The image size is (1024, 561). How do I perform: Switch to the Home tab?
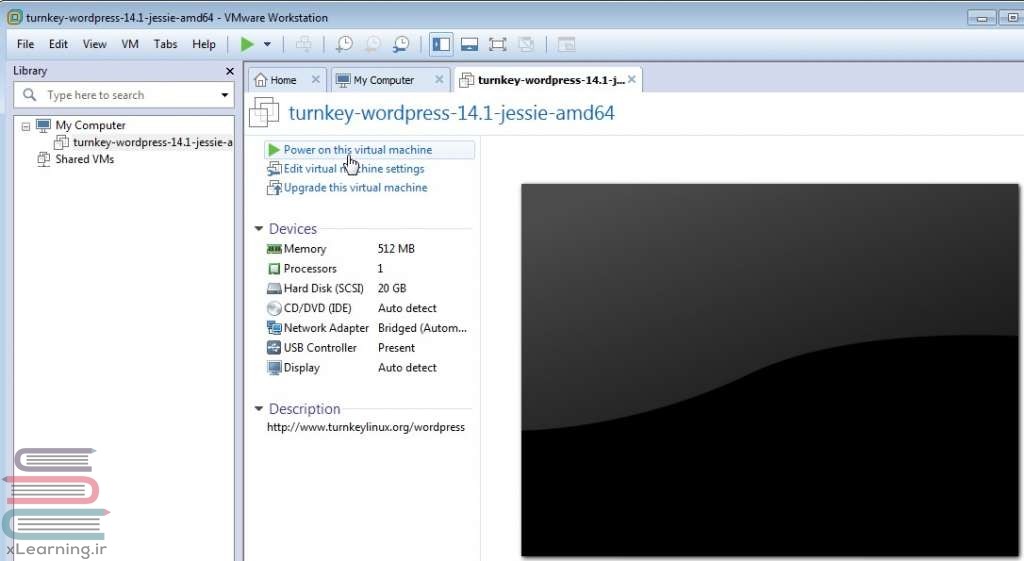pos(283,80)
